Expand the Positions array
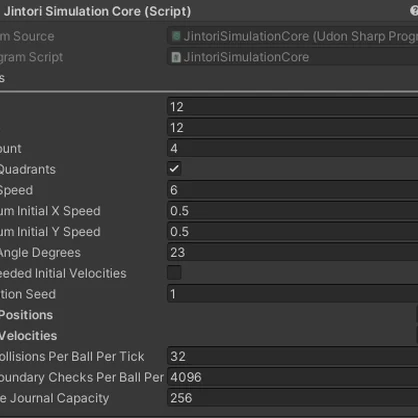This screenshot has width=418, height=418. click(26, 315)
